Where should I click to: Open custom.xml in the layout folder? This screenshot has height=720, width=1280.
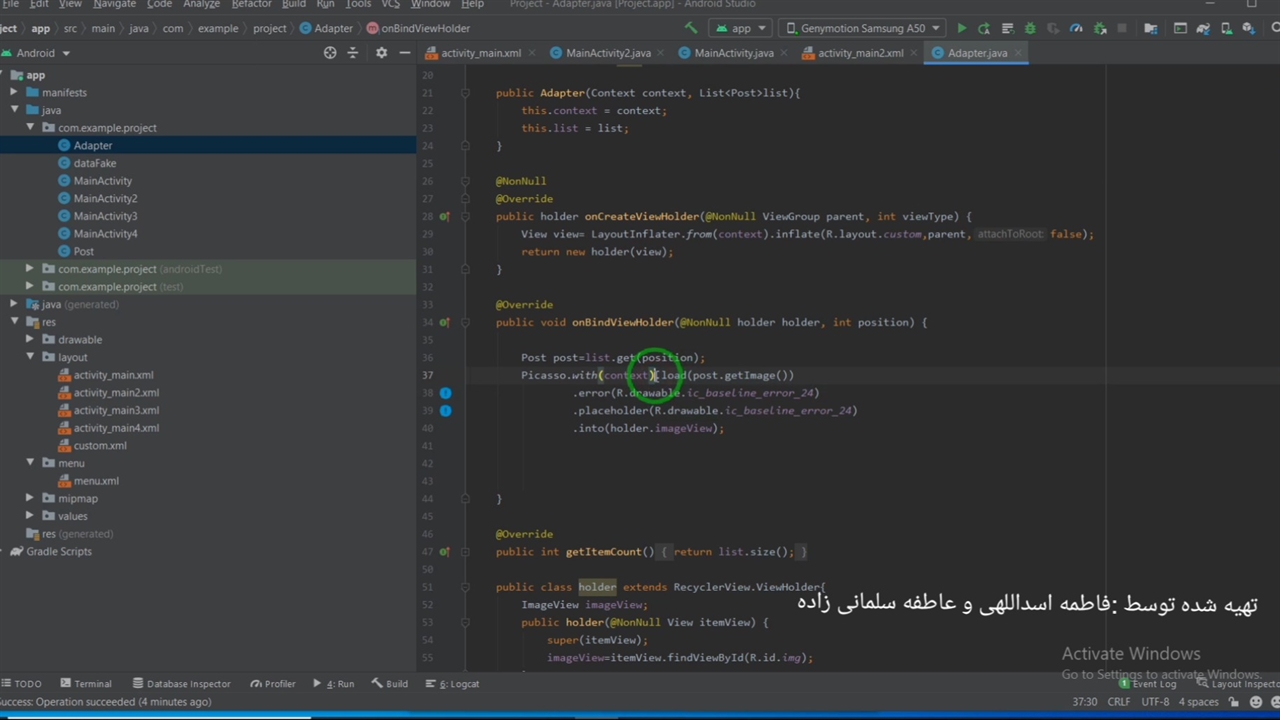100,446
